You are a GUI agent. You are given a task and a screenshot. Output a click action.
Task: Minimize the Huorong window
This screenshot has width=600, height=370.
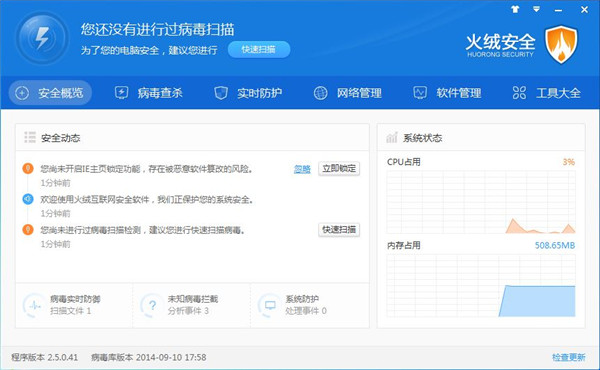[558, 10]
